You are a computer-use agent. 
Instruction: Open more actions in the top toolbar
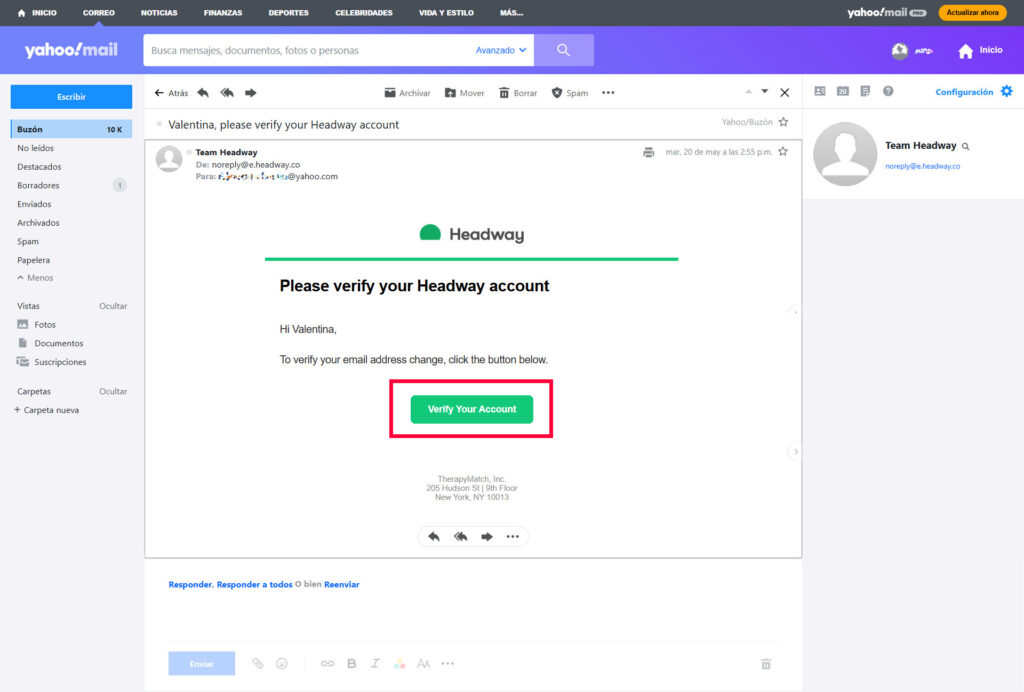(608, 93)
